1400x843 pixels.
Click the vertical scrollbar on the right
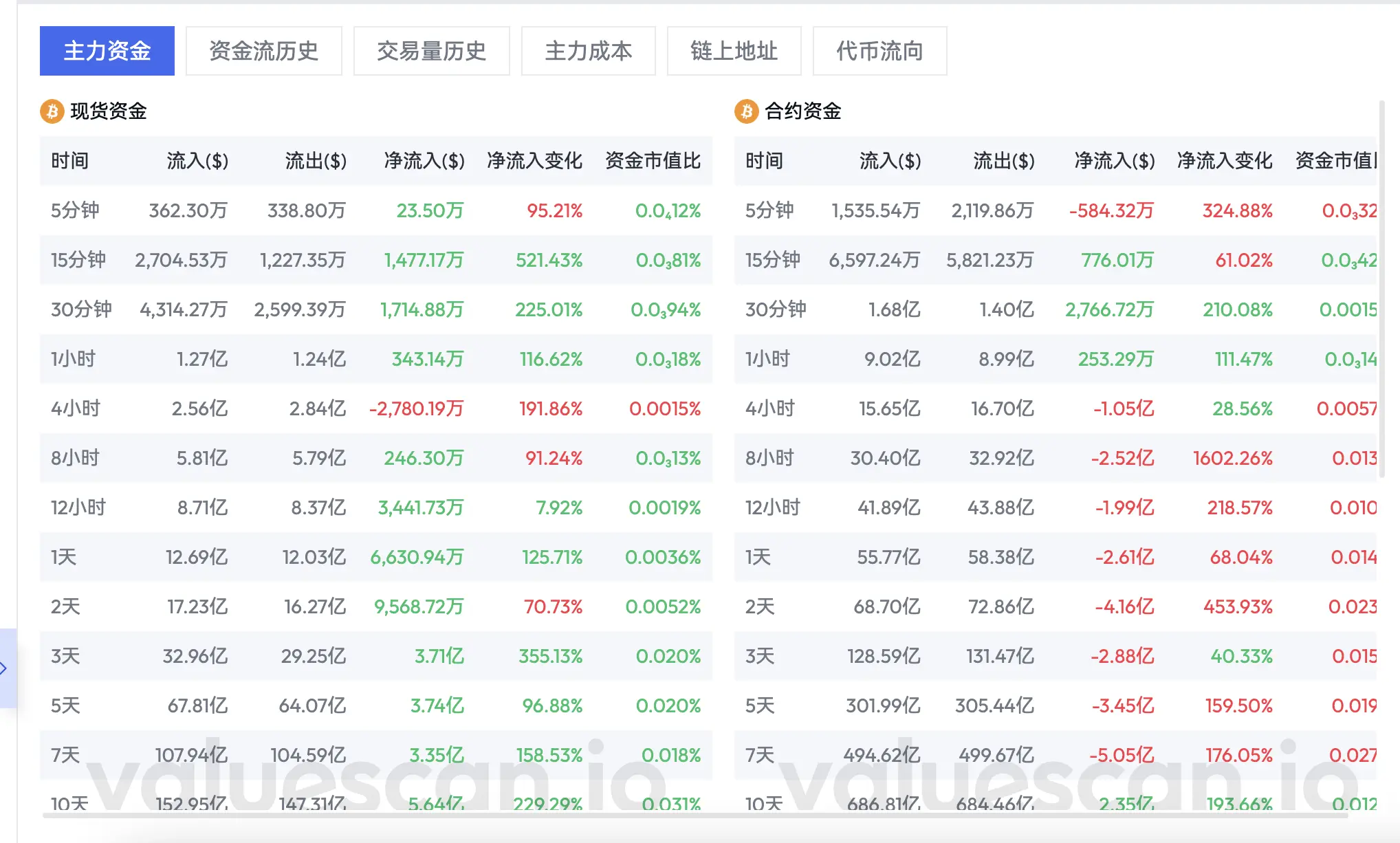[x=1381, y=289]
